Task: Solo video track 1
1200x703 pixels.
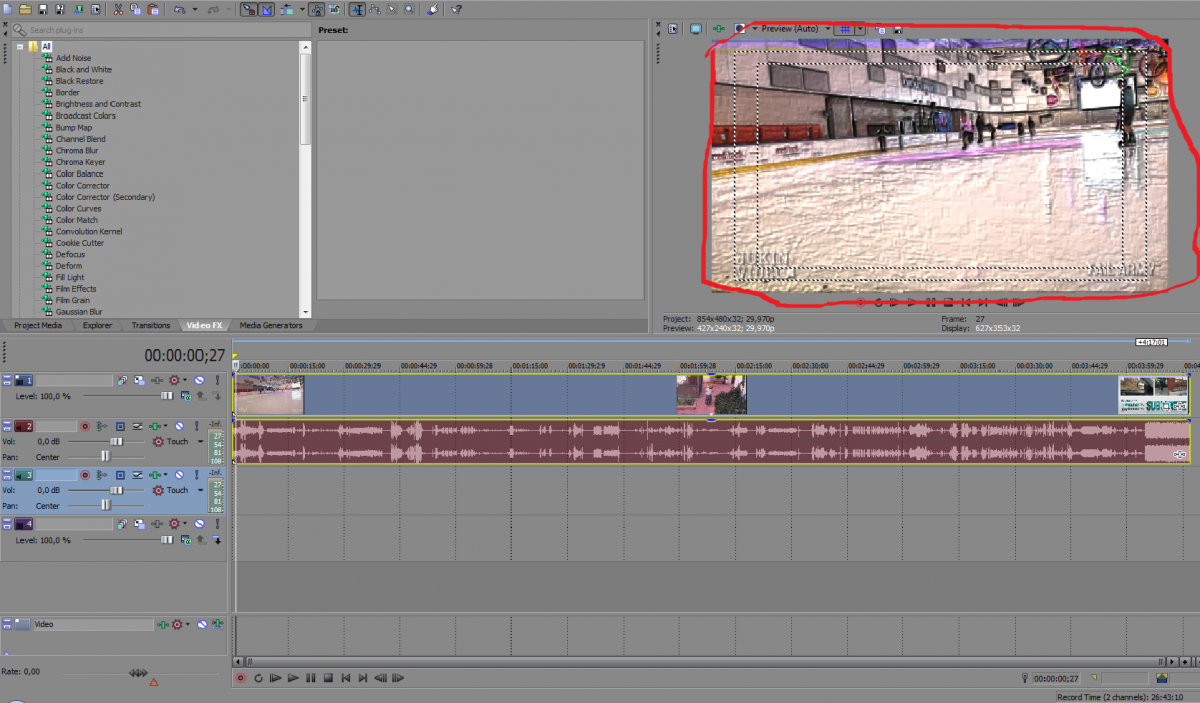Action: pos(217,380)
